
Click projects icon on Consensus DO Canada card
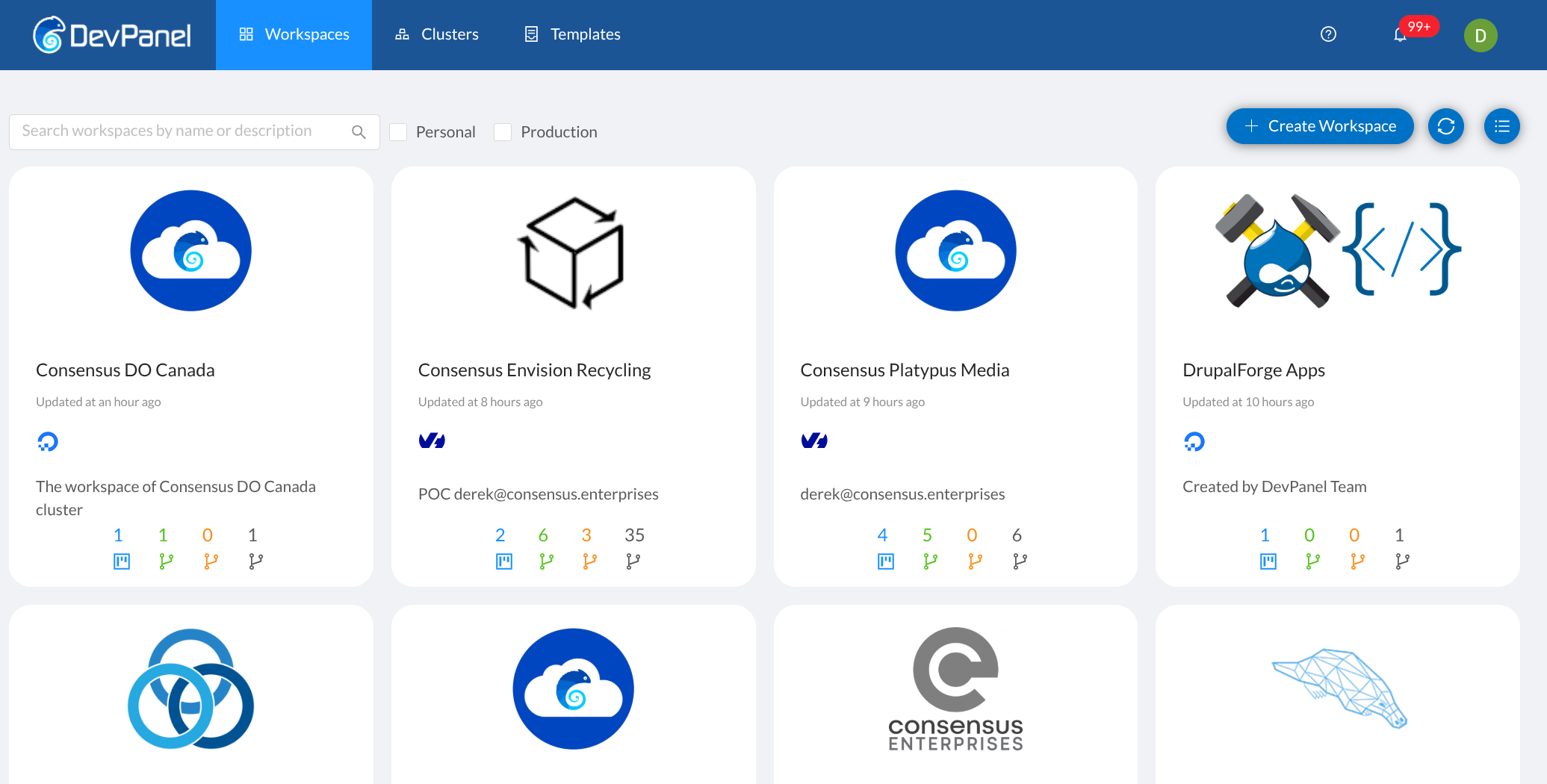click(x=122, y=561)
